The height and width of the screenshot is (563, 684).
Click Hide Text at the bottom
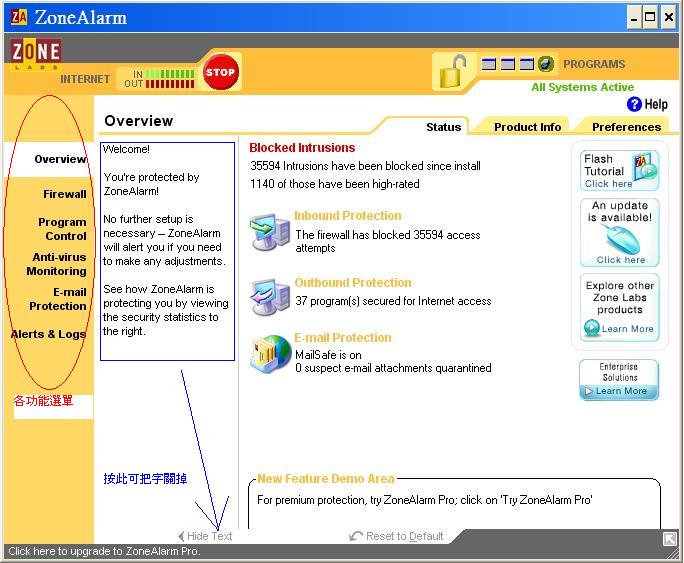point(205,536)
